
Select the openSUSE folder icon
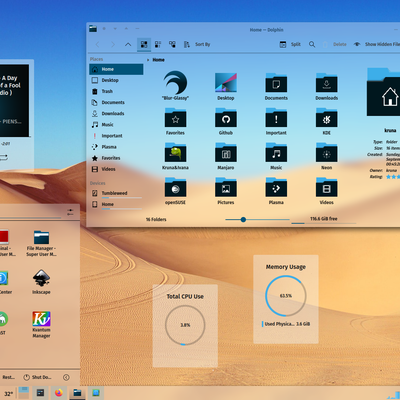[x=175, y=187]
